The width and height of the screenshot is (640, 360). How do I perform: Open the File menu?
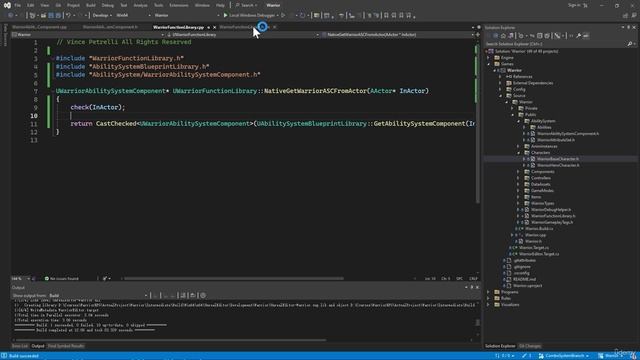tap(18, 5)
